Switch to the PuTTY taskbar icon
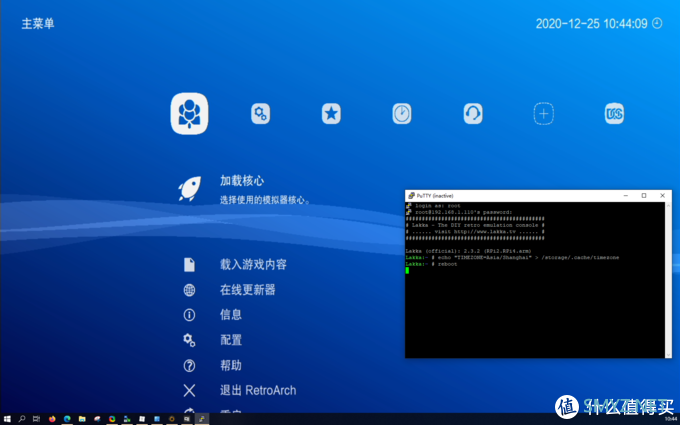This screenshot has width=680, height=425. pyautogui.click(x=202, y=419)
